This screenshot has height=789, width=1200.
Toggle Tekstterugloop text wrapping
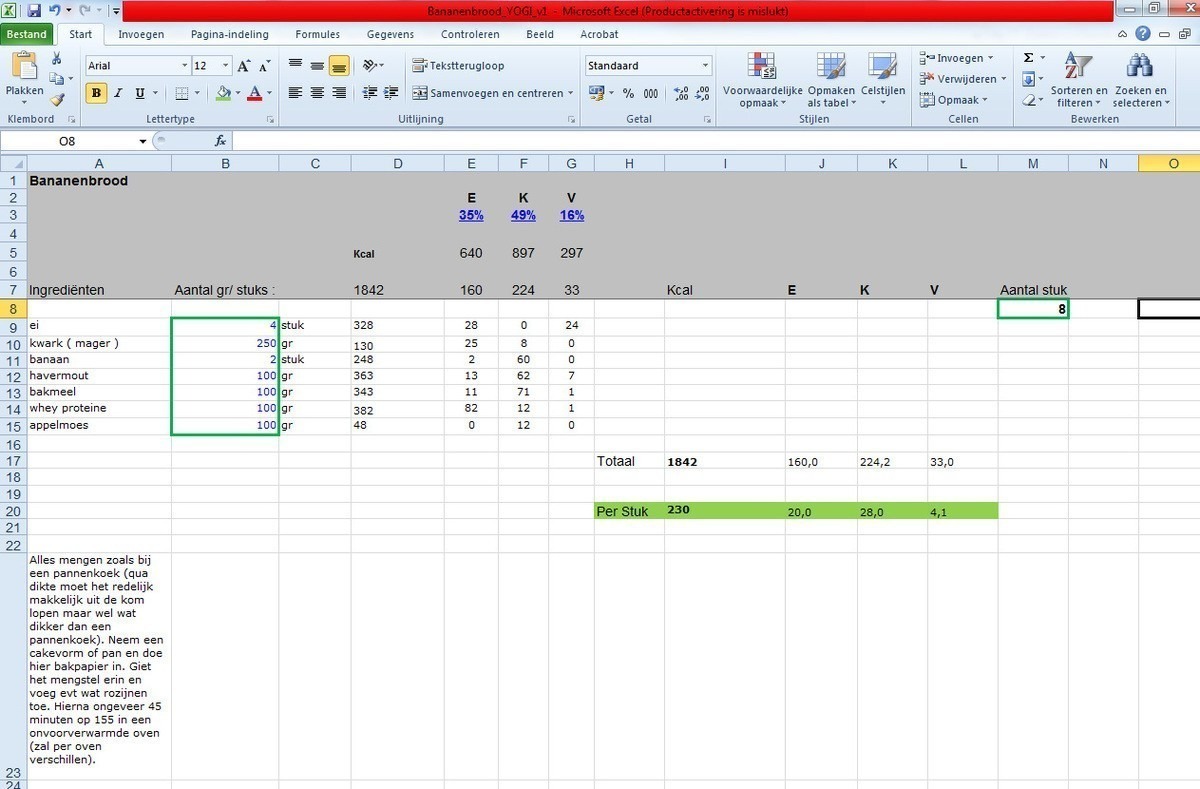(458, 66)
